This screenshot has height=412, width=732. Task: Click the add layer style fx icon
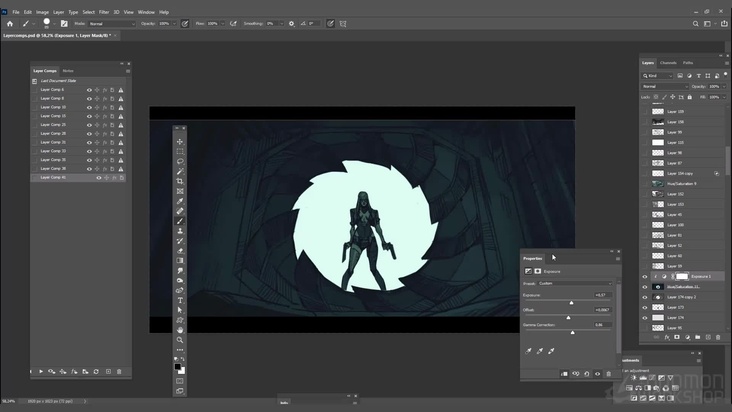pos(667,337)
